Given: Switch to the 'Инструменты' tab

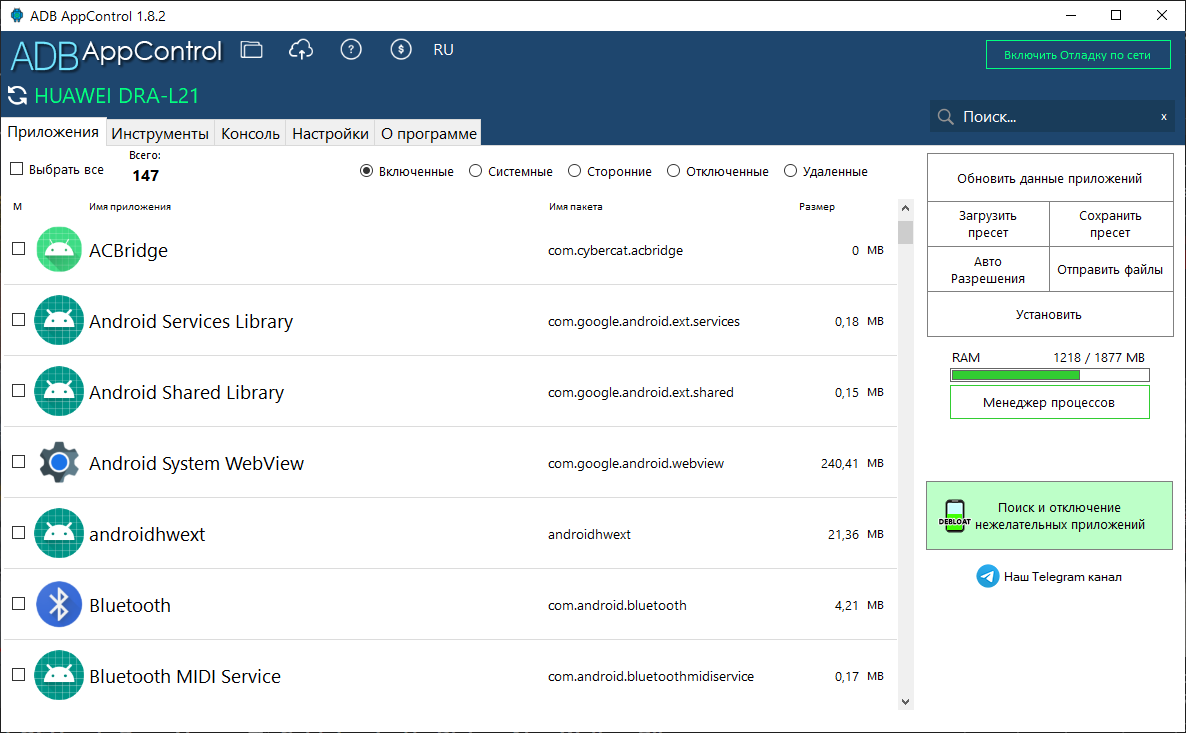Looking at the screenshot, I should coord(160,133).
